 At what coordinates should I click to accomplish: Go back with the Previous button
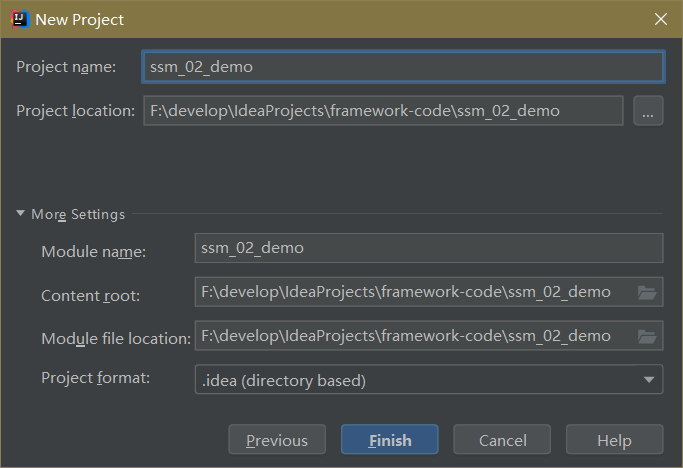(277, 440)
